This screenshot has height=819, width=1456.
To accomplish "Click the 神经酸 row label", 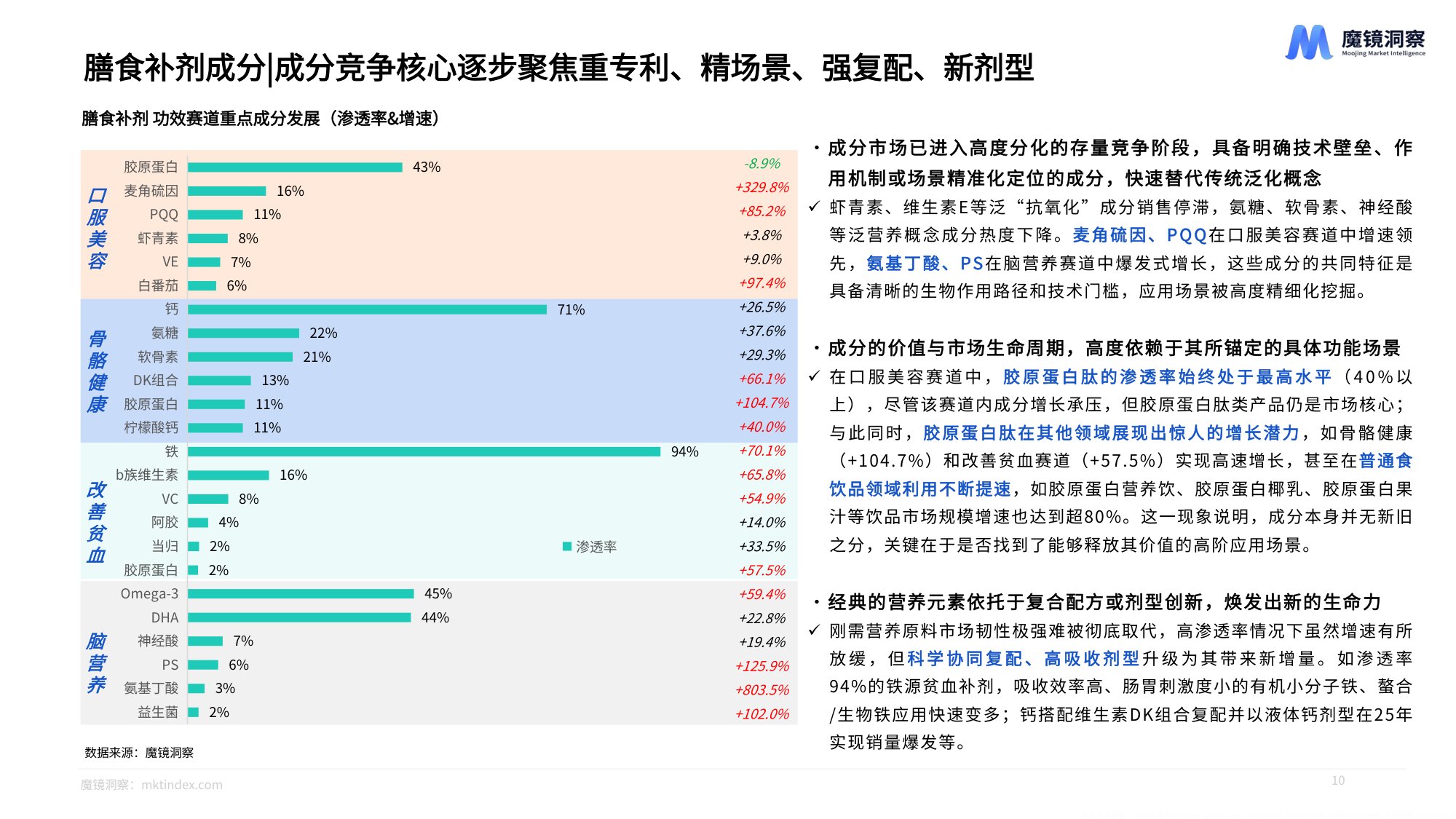I will click(158, 641).
